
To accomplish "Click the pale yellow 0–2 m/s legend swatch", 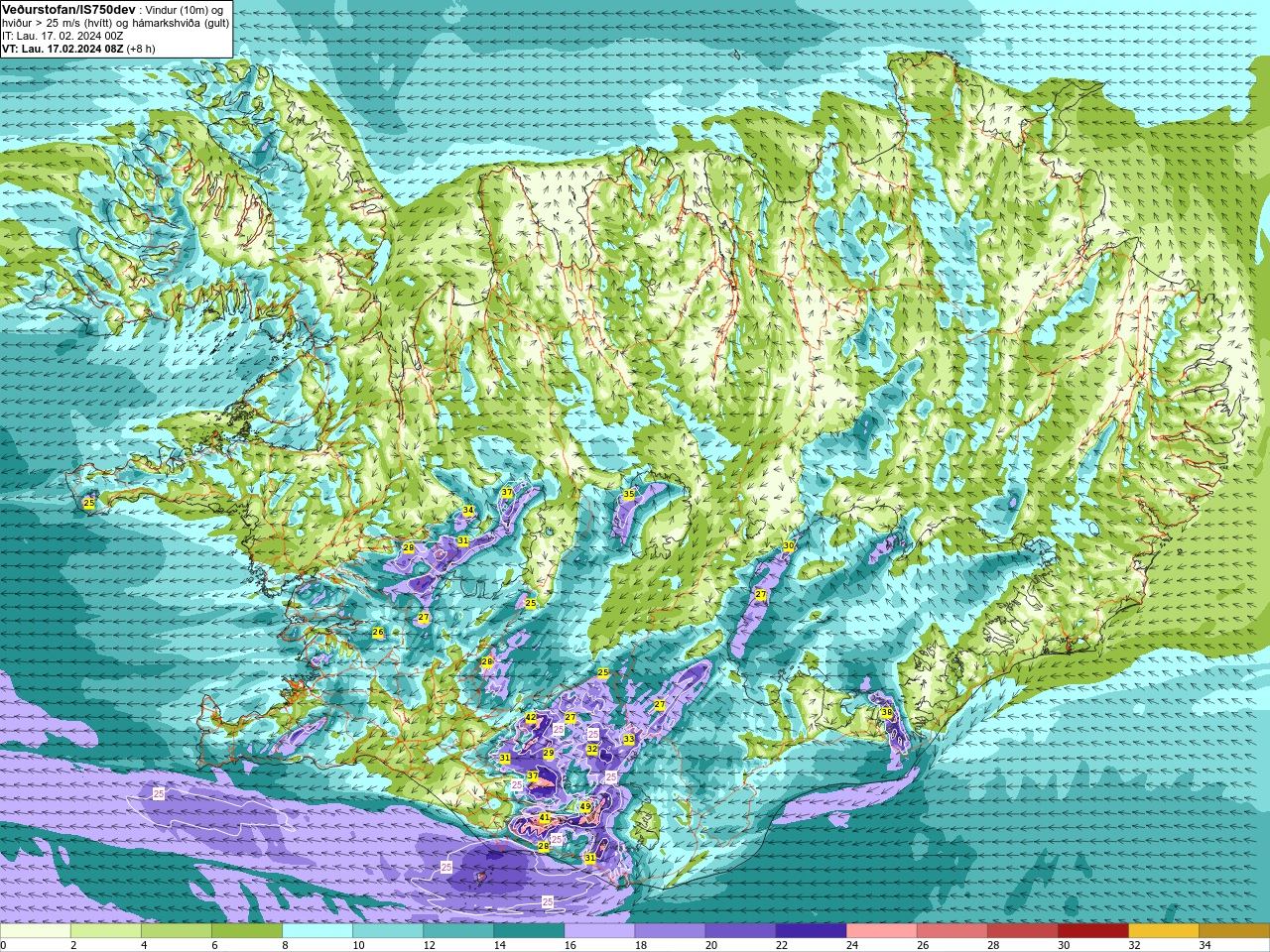I will [x=36, y=931].
